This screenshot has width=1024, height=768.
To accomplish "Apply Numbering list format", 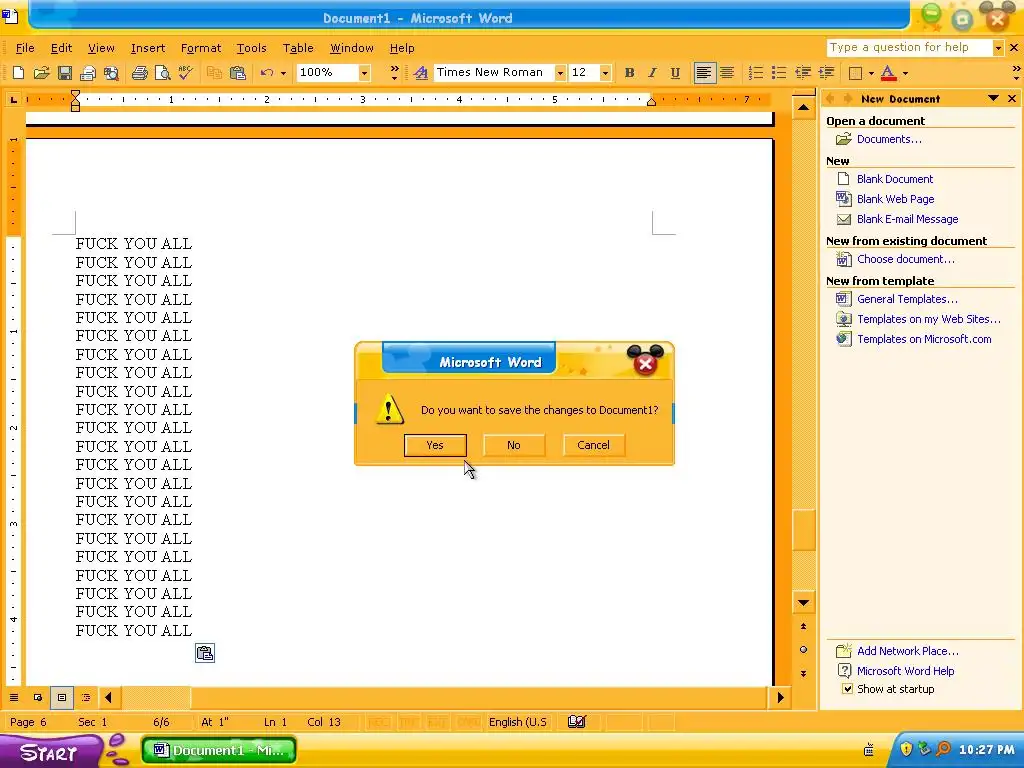I will click(x=756, y=72).
